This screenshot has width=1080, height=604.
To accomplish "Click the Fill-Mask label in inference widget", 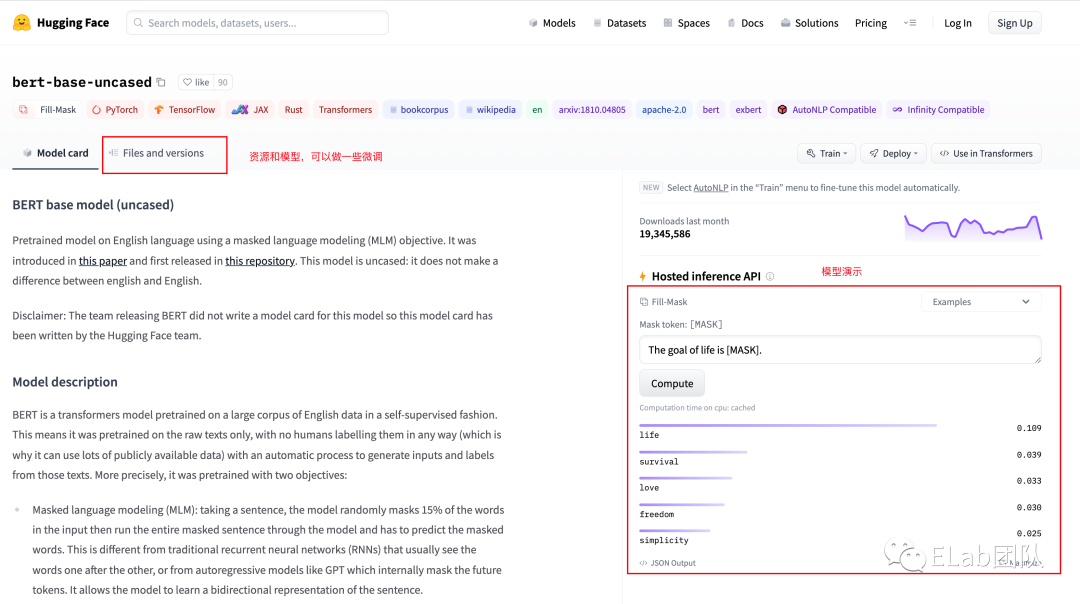I will point(663,302).
